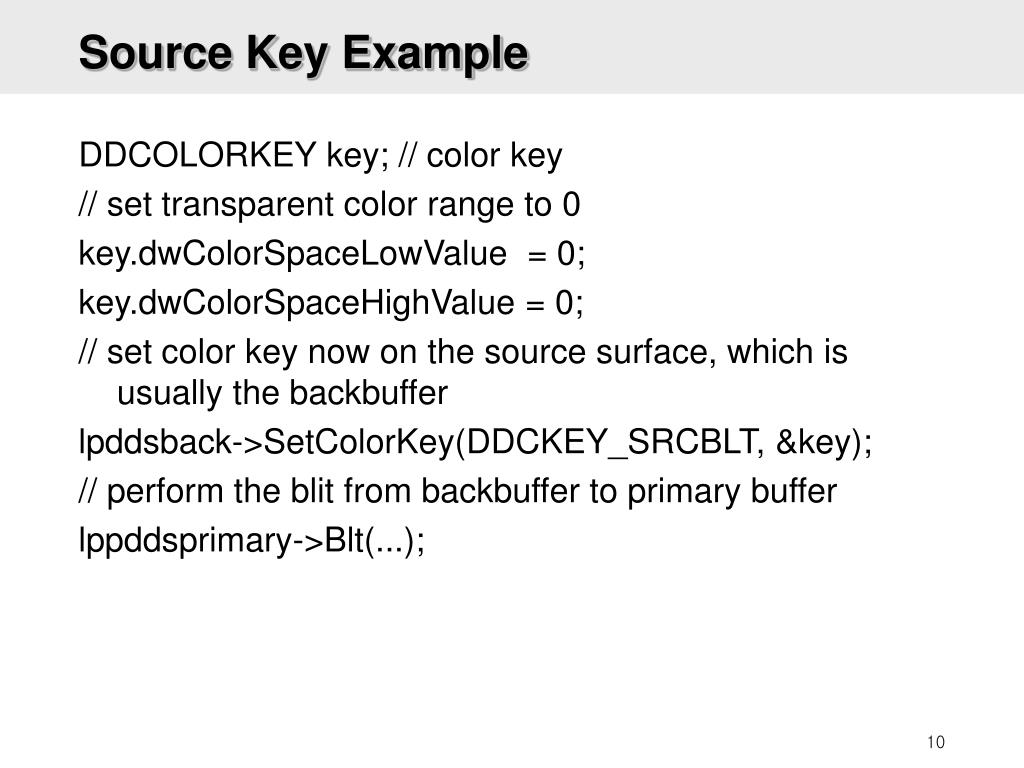Click the slide page number 10
This screenshot has height=768, width=1024.
[936, 743]
